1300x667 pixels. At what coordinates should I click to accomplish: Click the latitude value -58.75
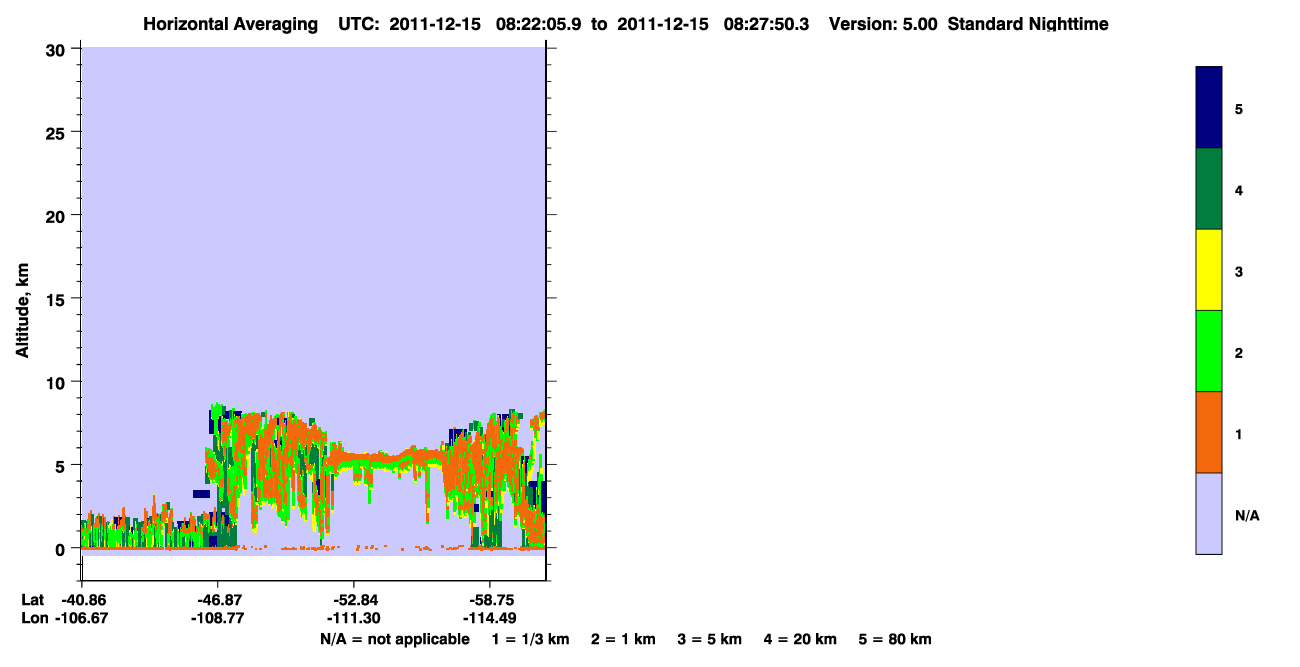[490, 600]
